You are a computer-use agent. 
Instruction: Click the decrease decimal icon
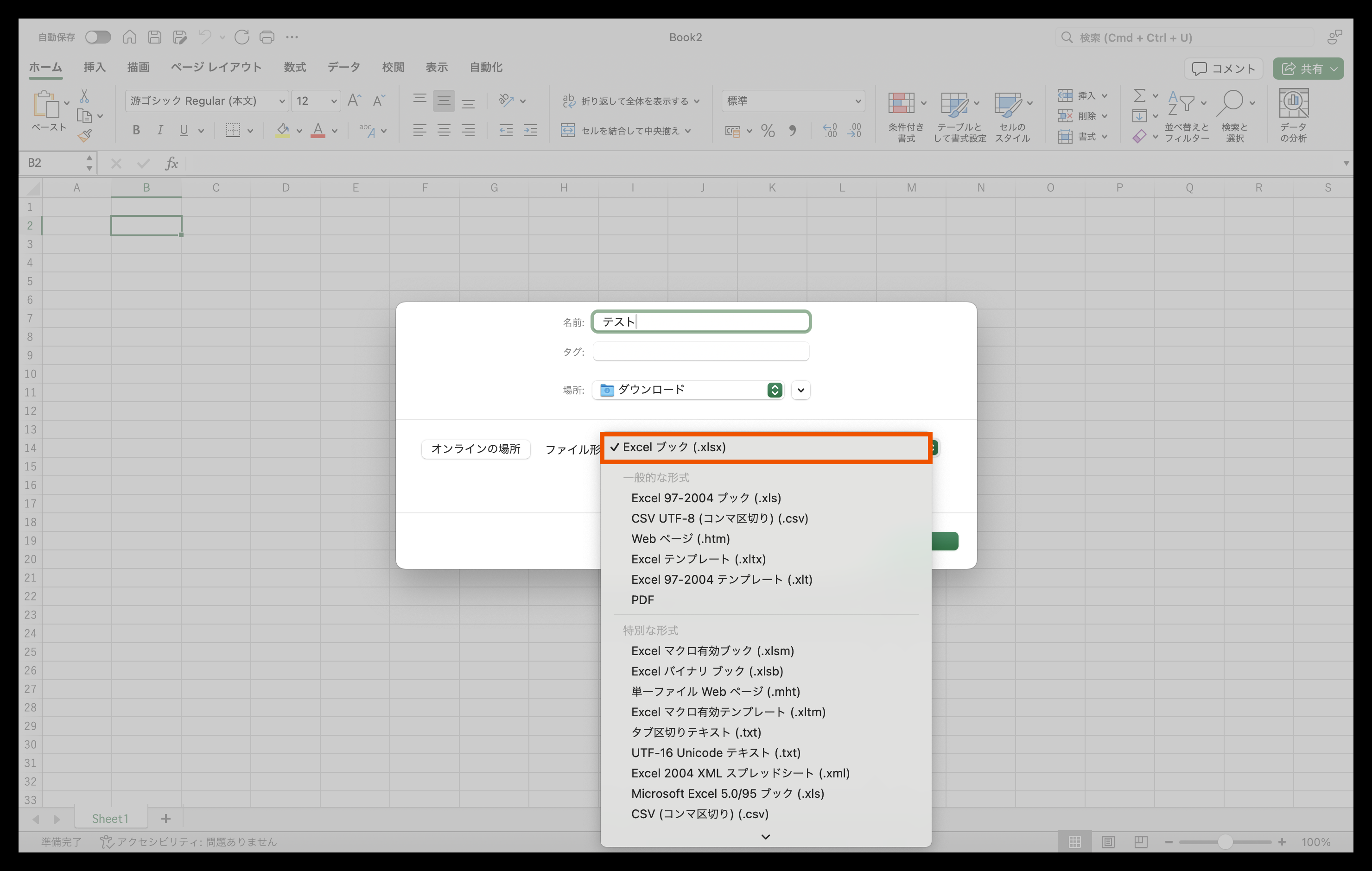point(854,131)
